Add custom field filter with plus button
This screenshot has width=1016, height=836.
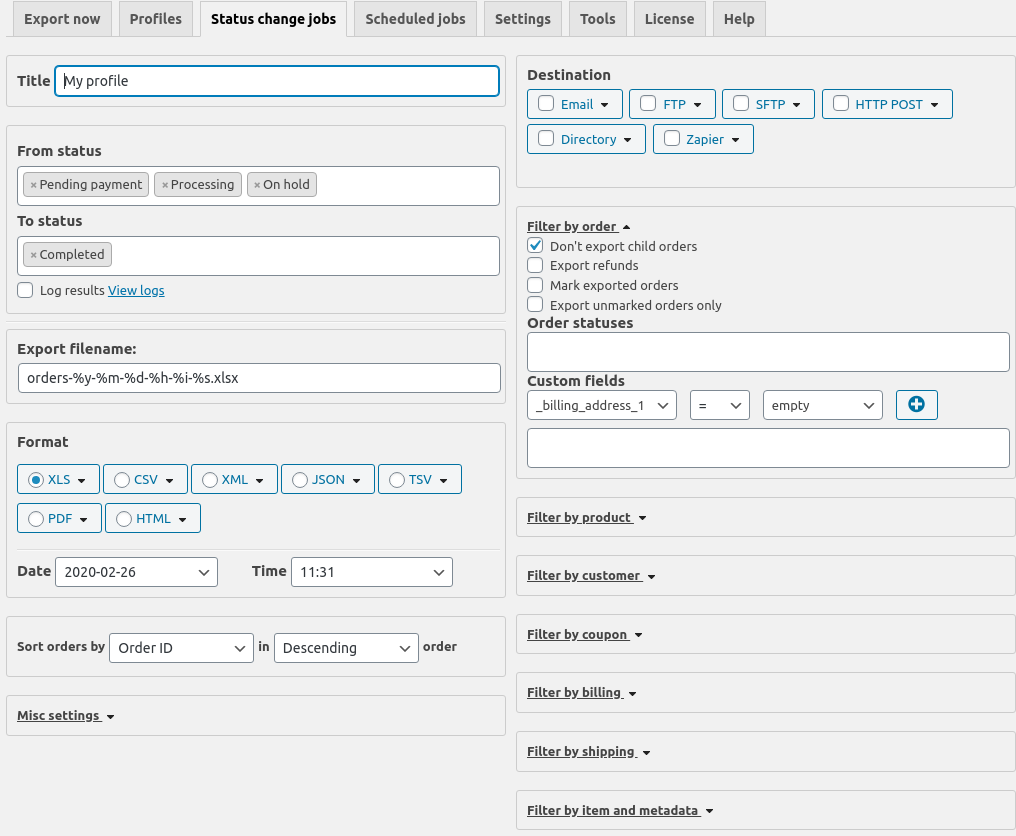tap(916, 405)
